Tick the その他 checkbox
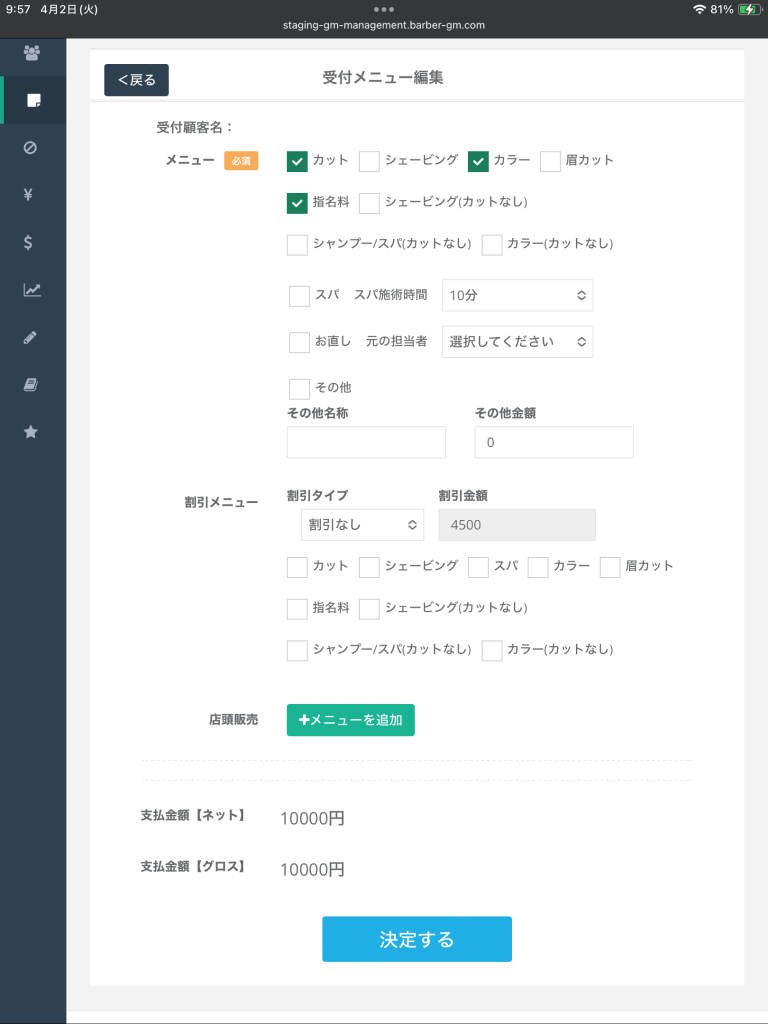This screenshot has height=1024, width=768. click(x=299, y=388)
